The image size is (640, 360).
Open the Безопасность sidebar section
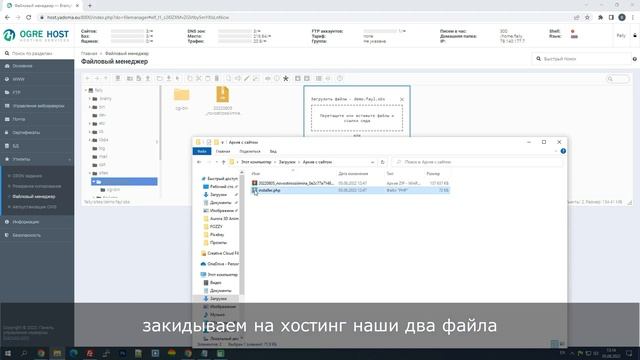point(27,236)
